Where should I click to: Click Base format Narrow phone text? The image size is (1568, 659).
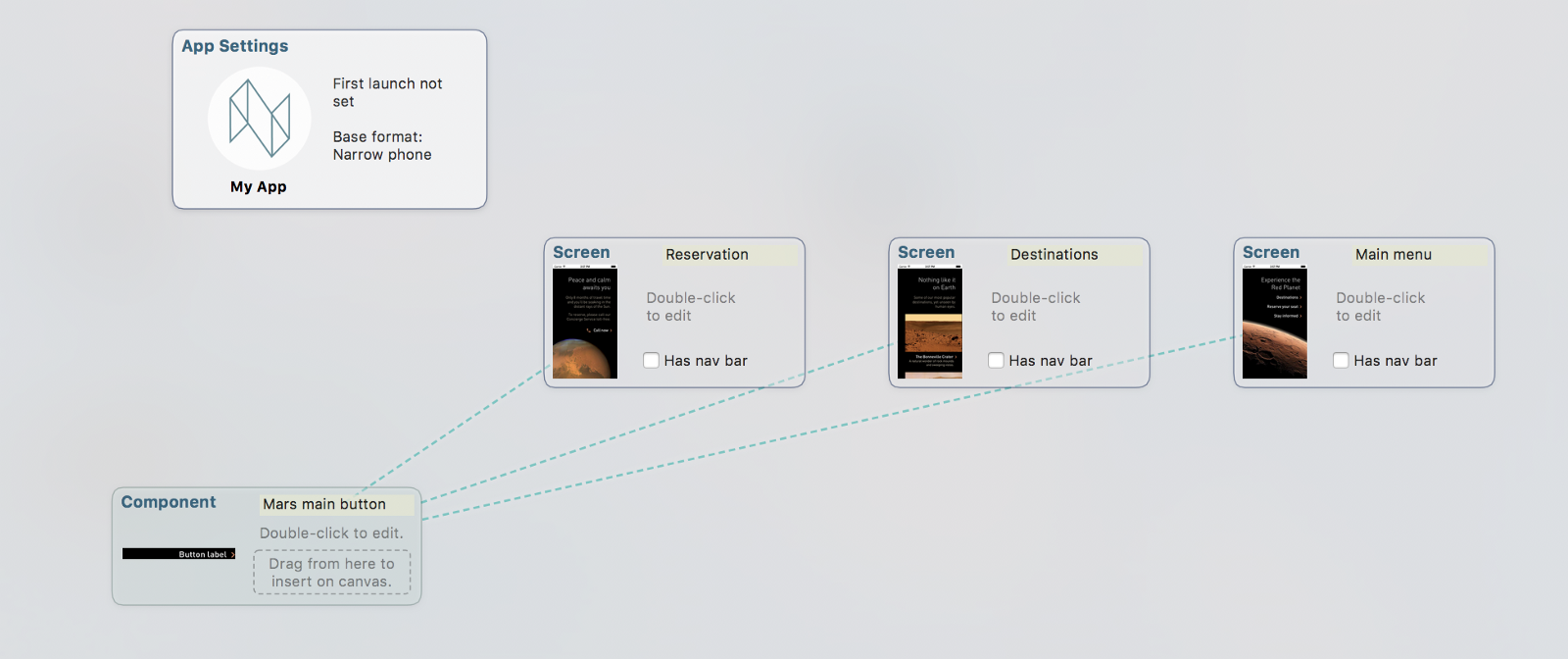(x=382, y=145)
